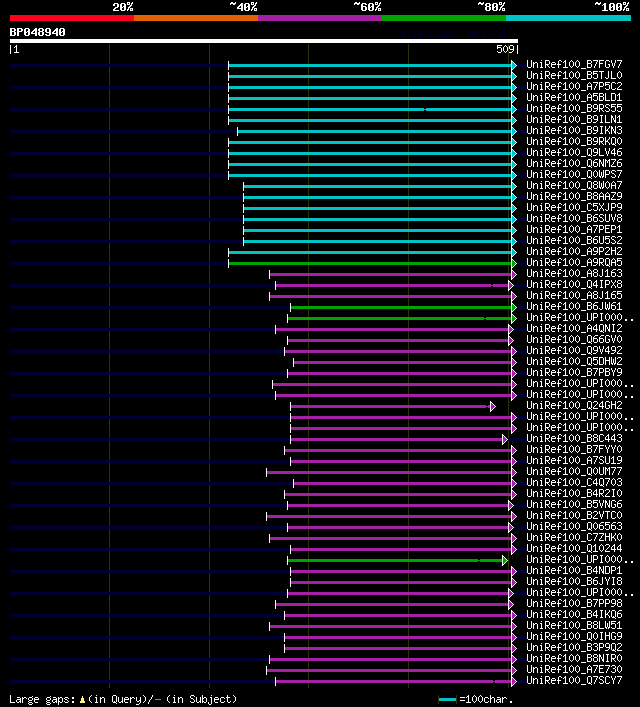Screen dimensions: 640x707
Task: Click label UniRef100_A9RQA5
Action: (574, 262)
